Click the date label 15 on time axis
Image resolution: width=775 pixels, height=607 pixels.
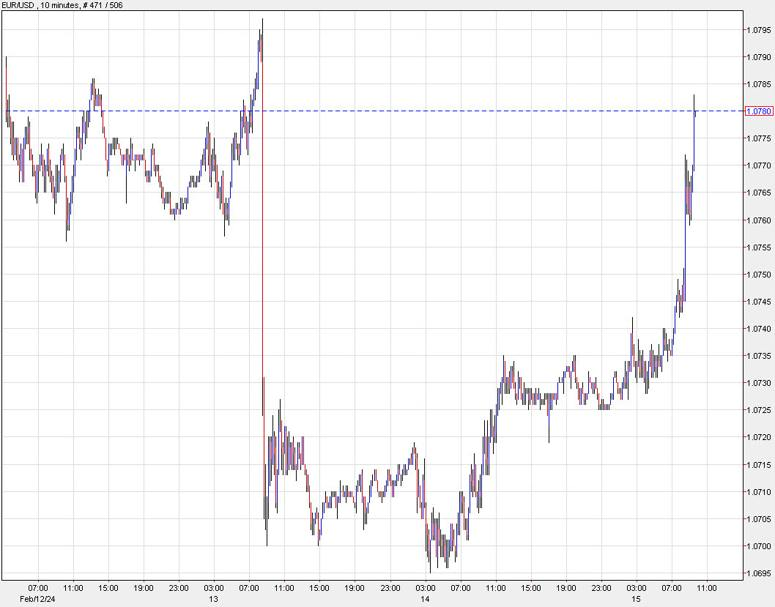coord(636,599)
